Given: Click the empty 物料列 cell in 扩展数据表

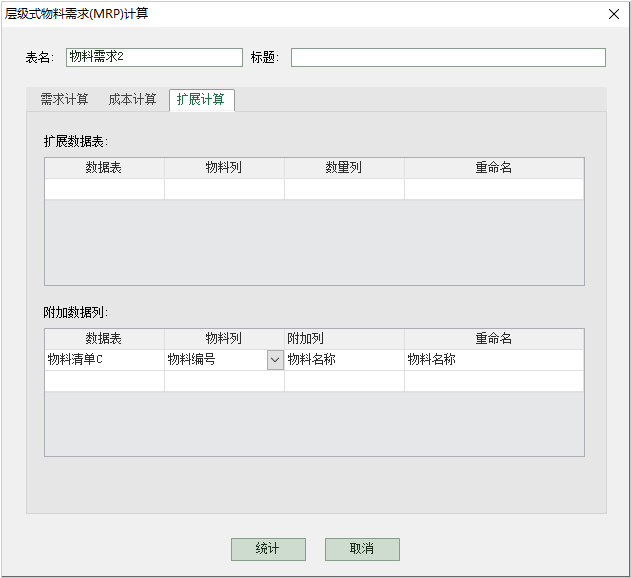Looking at the screenshot, I should (224, 189).
